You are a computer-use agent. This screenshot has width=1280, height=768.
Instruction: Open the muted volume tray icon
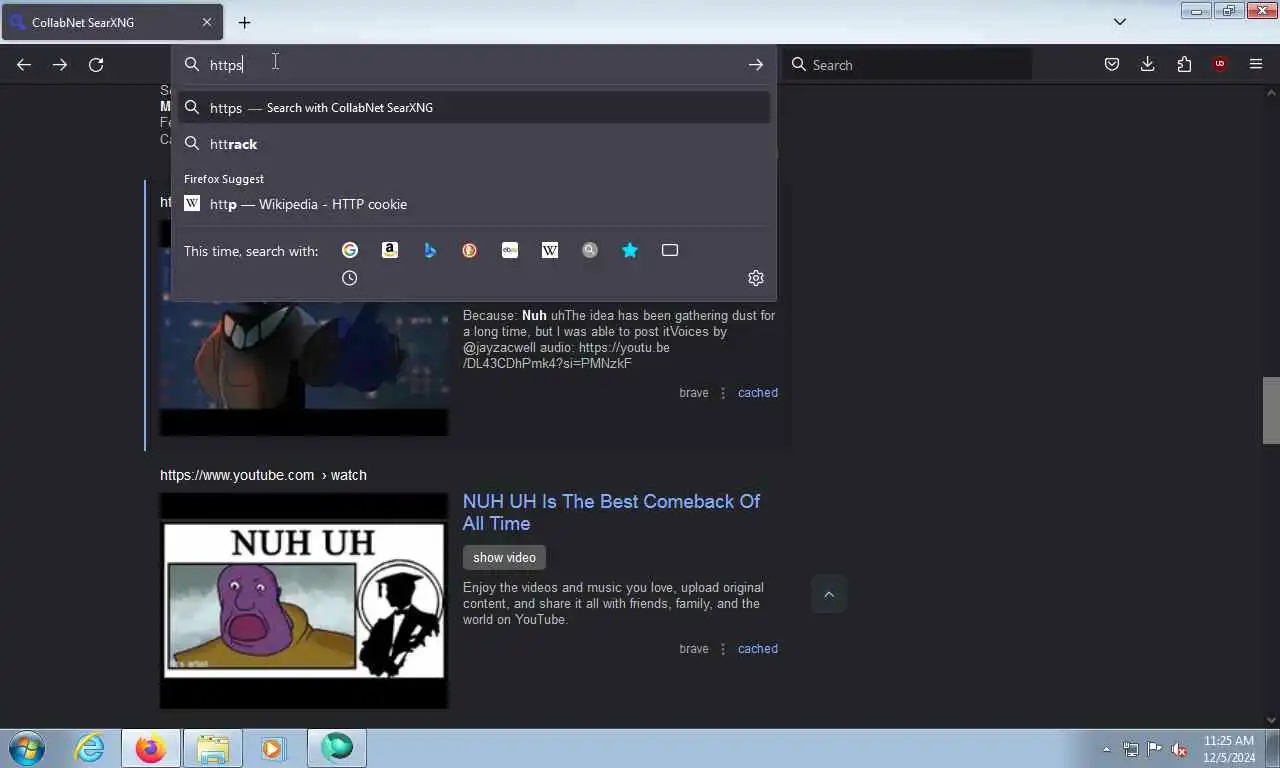coord(1179,749)
